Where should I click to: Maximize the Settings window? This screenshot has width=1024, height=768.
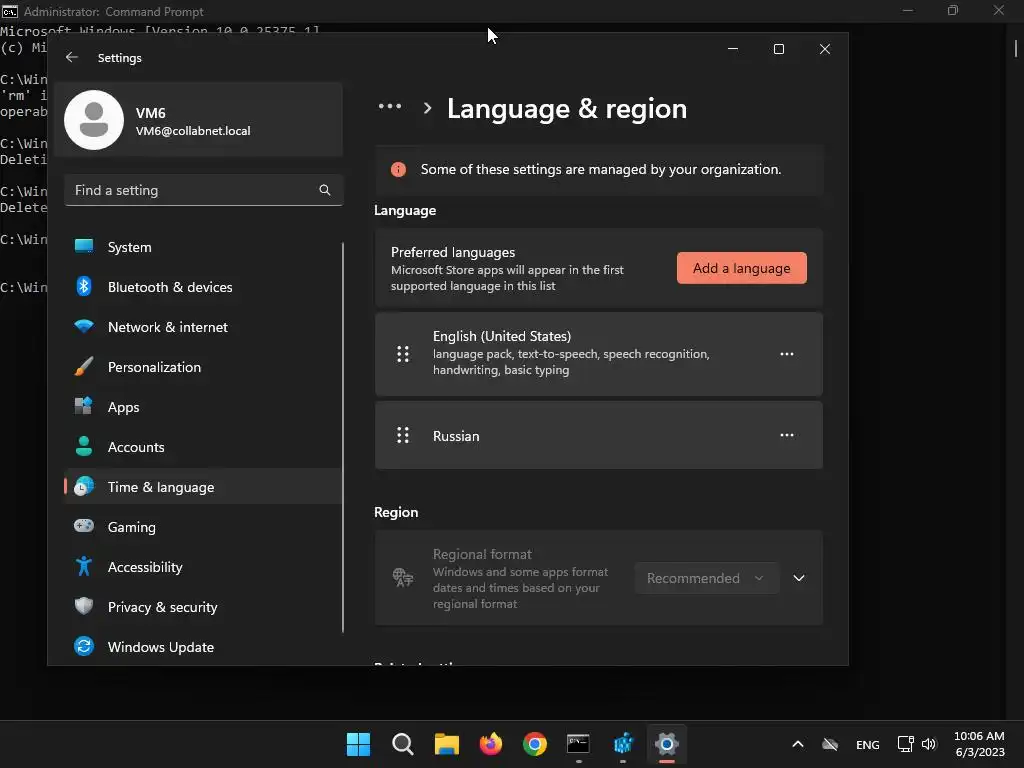pos(778,49)
